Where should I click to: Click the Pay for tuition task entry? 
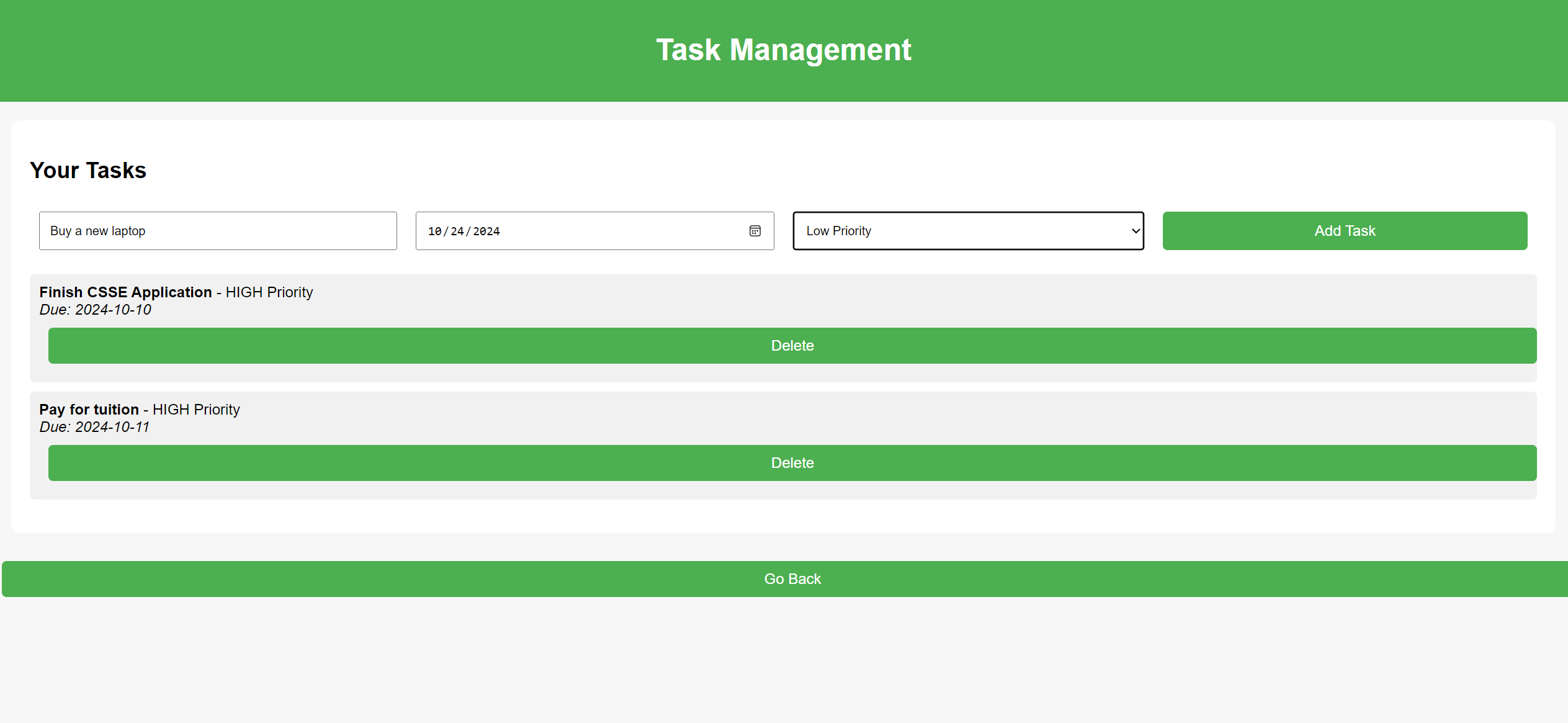pos(89,410)
